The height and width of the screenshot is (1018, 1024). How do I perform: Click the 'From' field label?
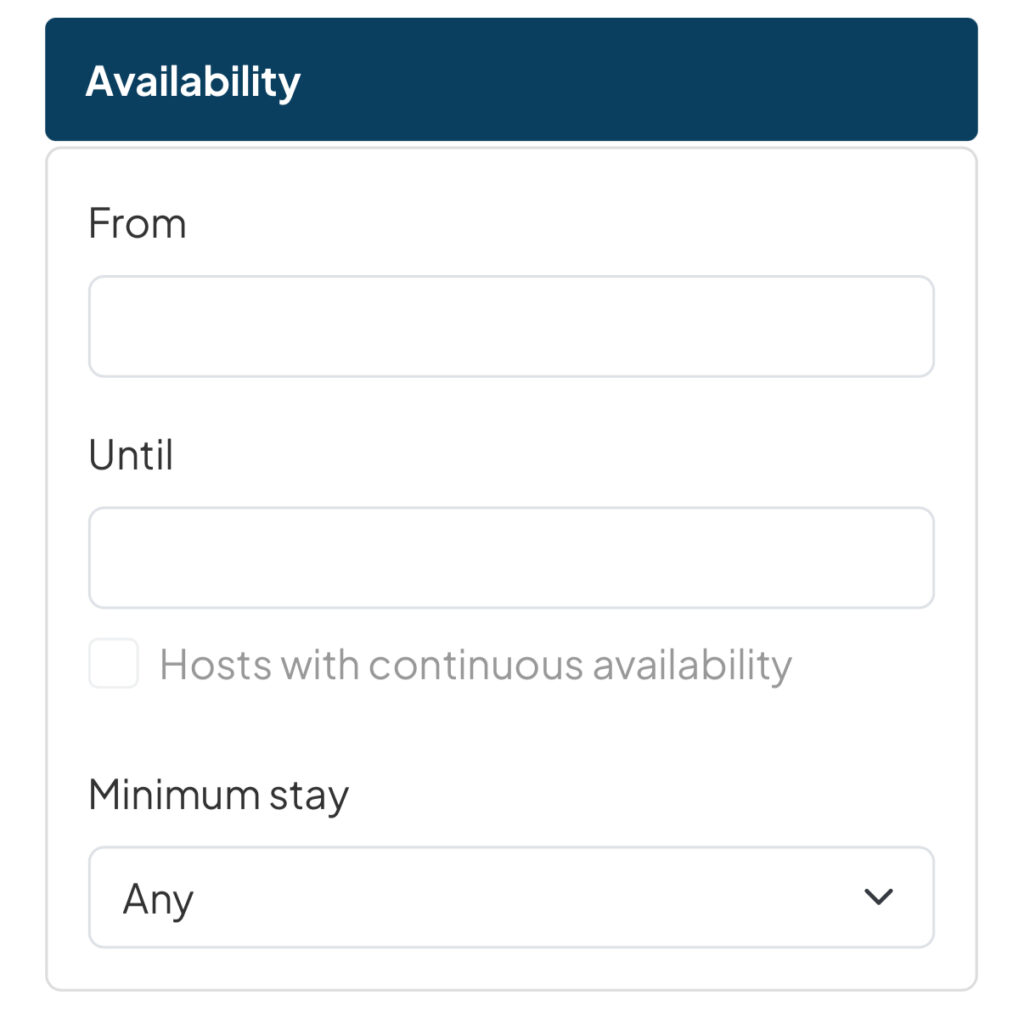137,223
